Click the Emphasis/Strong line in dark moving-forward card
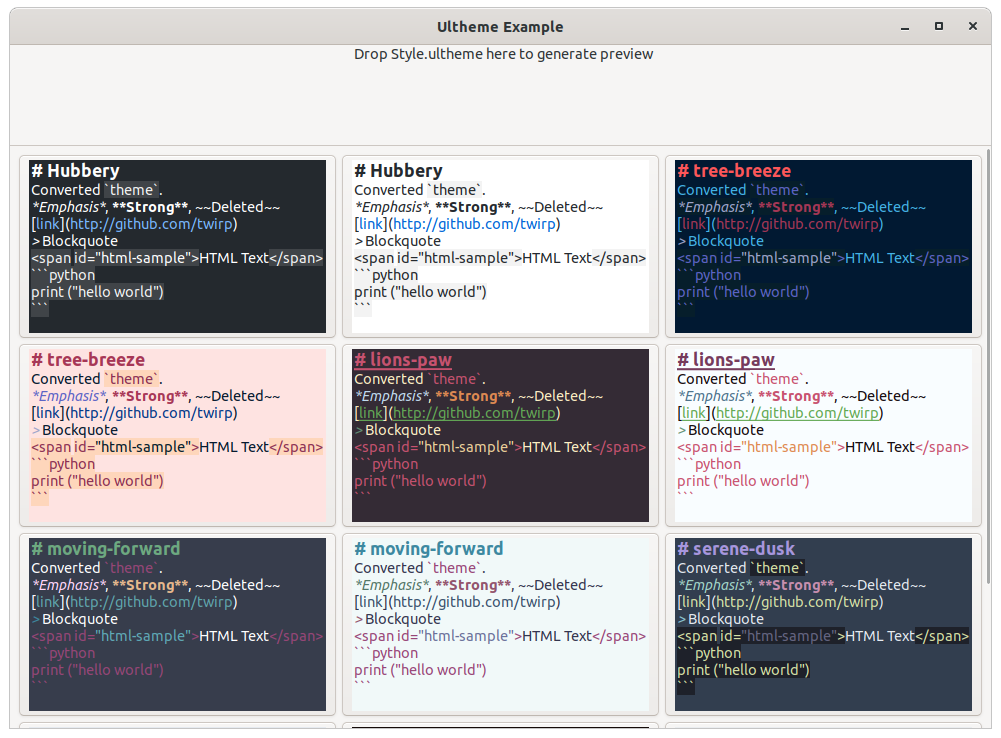The width and height of the screenshot is (1001, 738). point(156,585)
